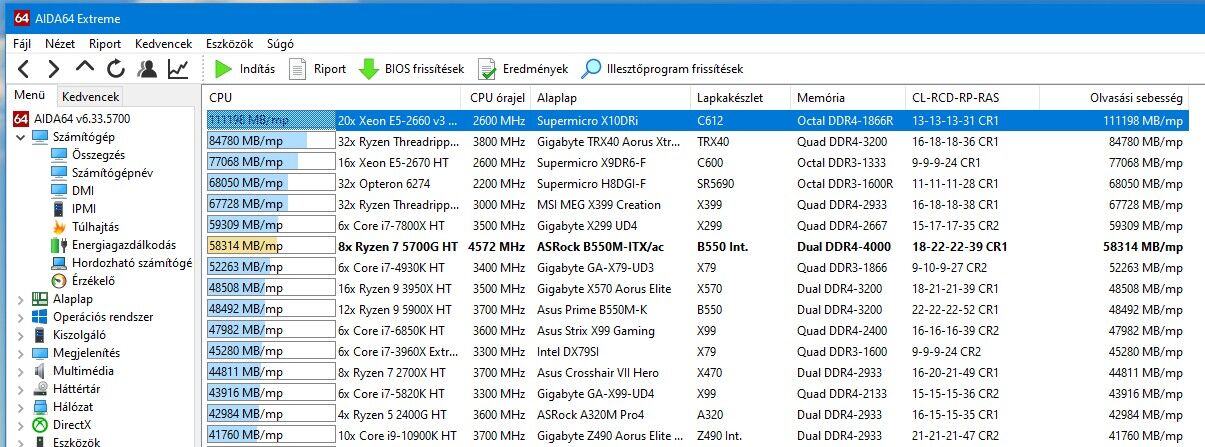Screen dimensions: 1205x447
Task: Click the 84780 MB/mp result bar
Action: 270,141
